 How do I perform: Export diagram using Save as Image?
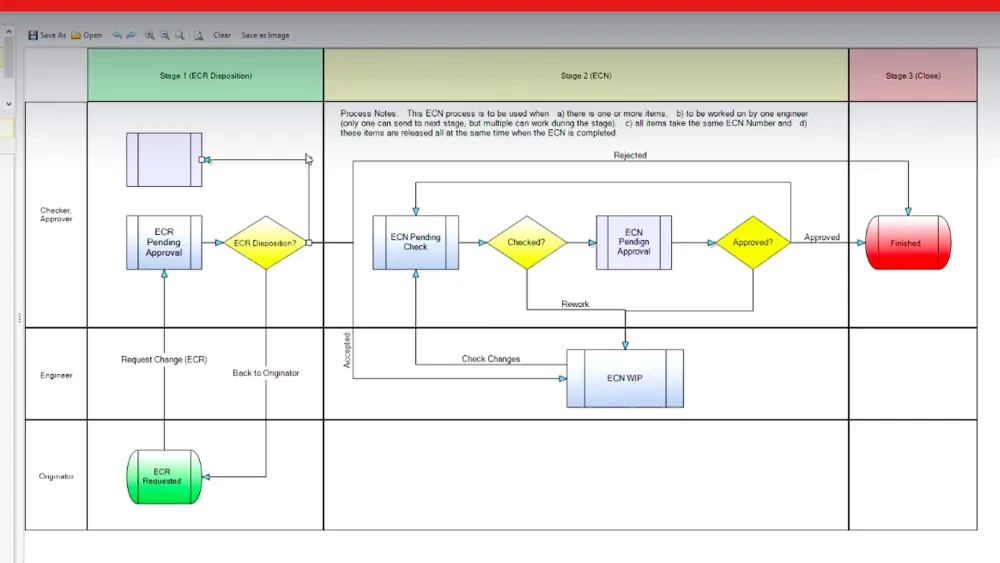click(x=265, y=35)
